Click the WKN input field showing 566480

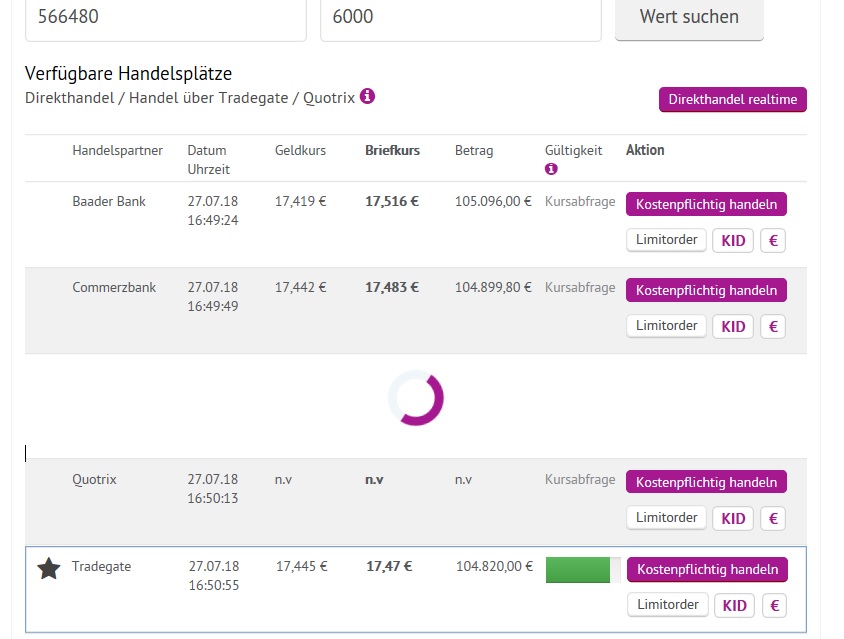coord(165,16)
